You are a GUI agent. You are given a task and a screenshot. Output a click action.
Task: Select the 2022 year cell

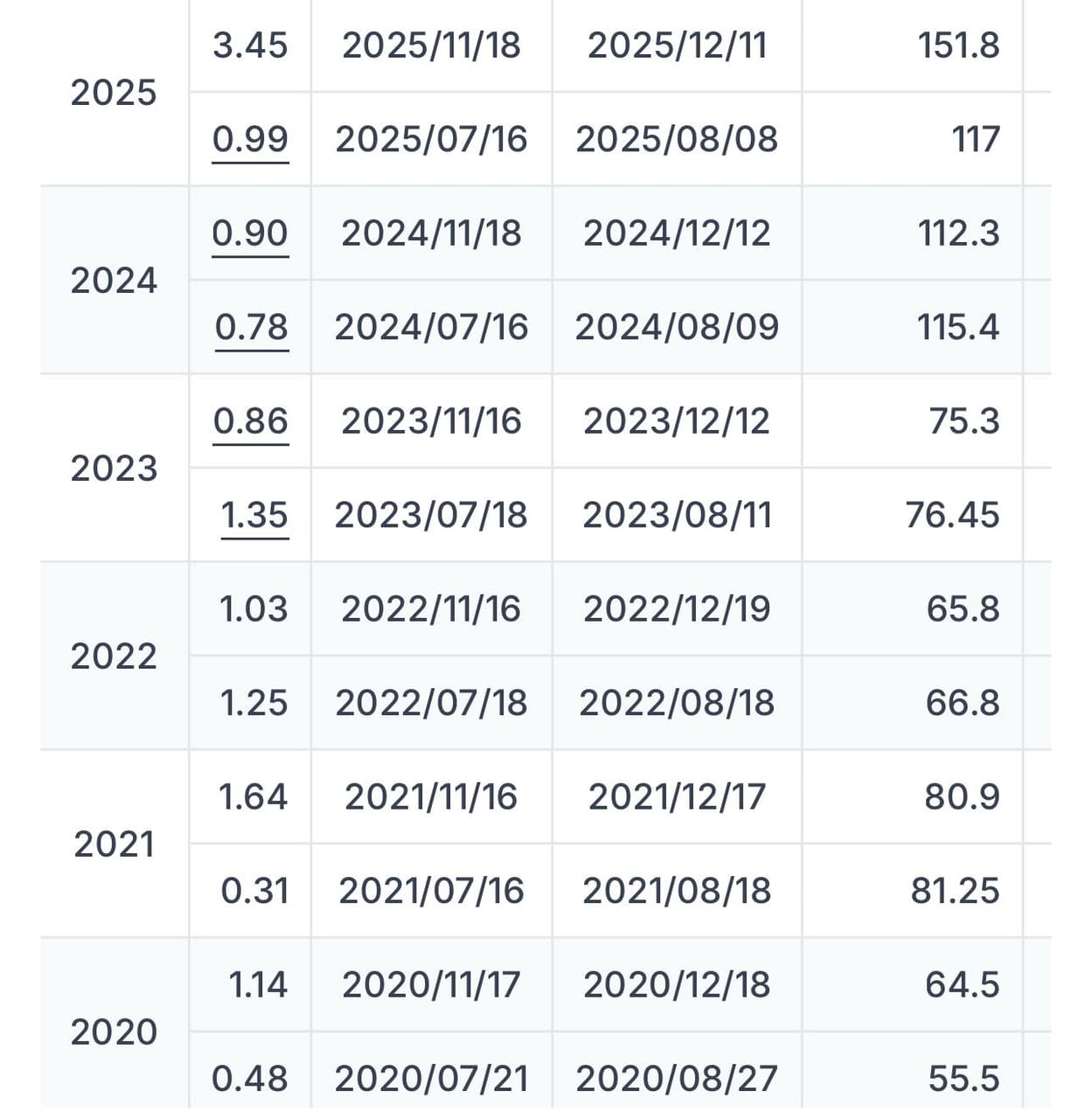[x=114, y=657]
